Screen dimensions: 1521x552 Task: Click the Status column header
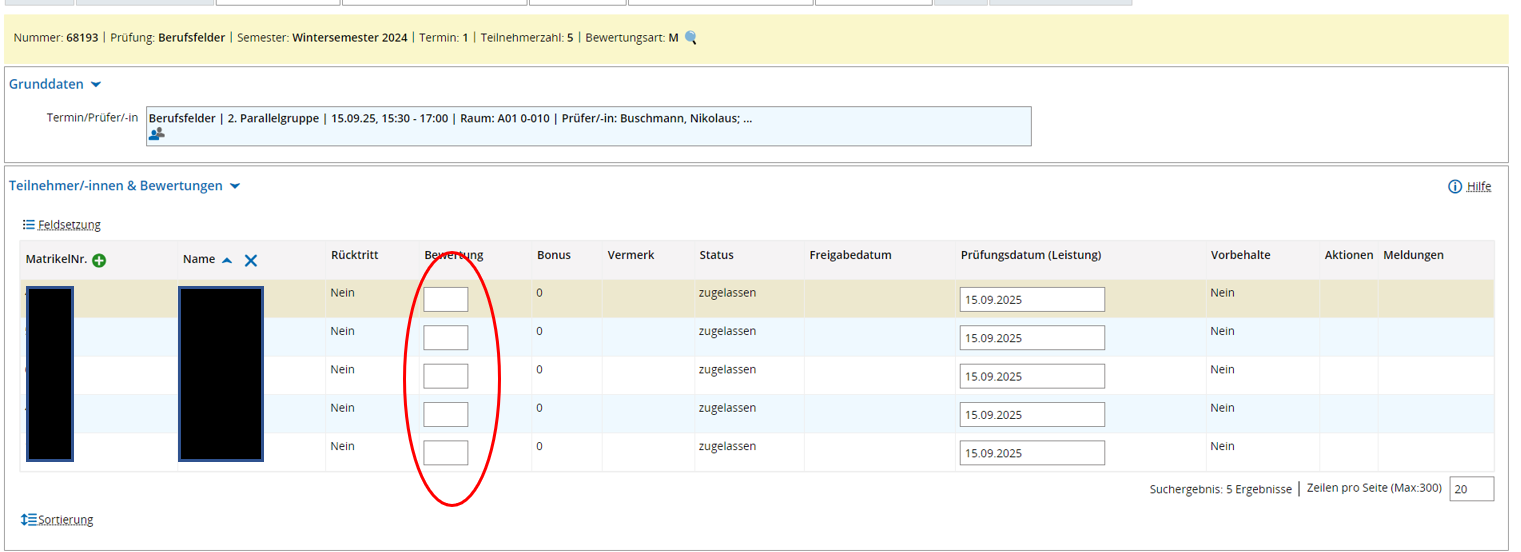(716, 255)
